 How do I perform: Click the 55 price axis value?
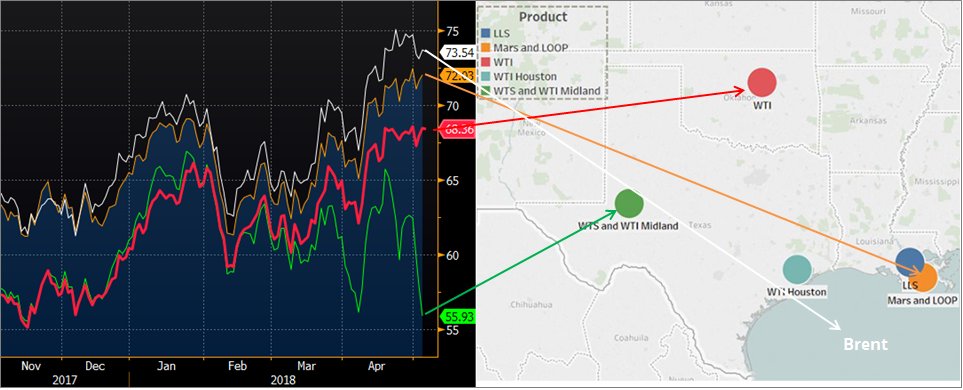452,330
